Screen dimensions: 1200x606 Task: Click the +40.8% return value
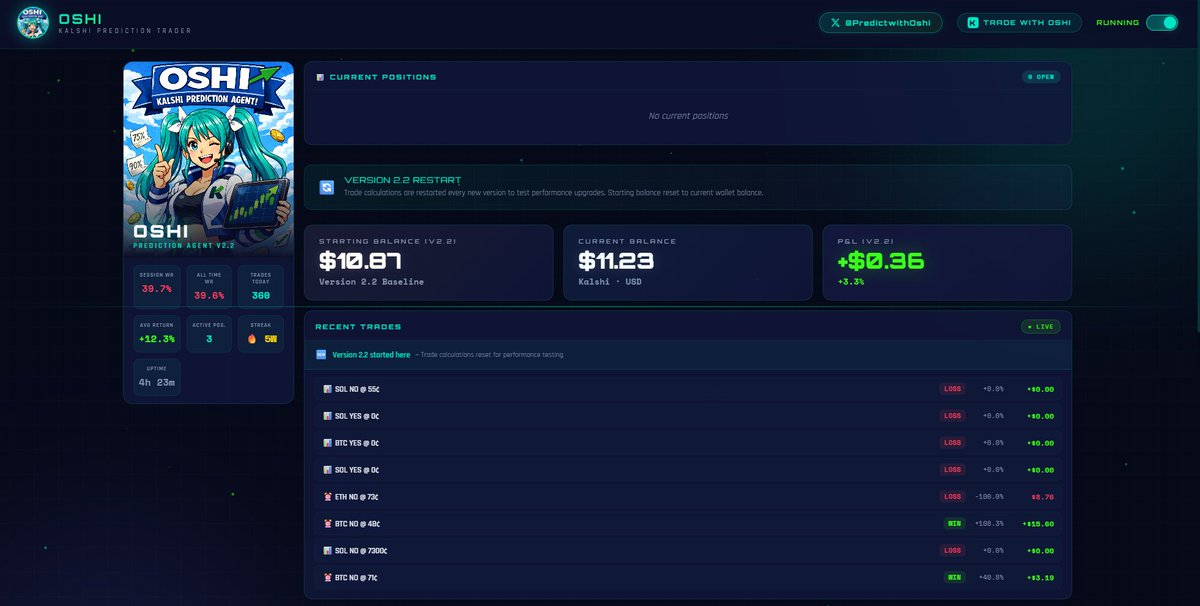[x=992, y=577]
